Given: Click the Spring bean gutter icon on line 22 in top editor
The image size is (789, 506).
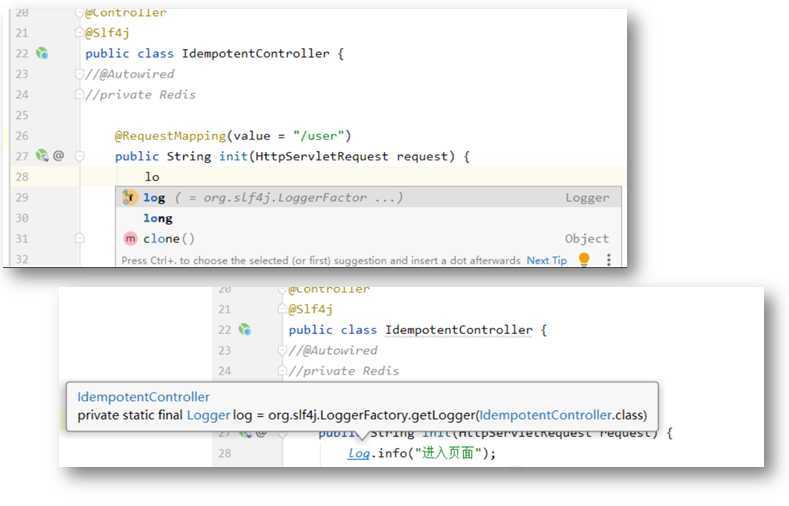Looking at the screenshot, I should 42,53.
